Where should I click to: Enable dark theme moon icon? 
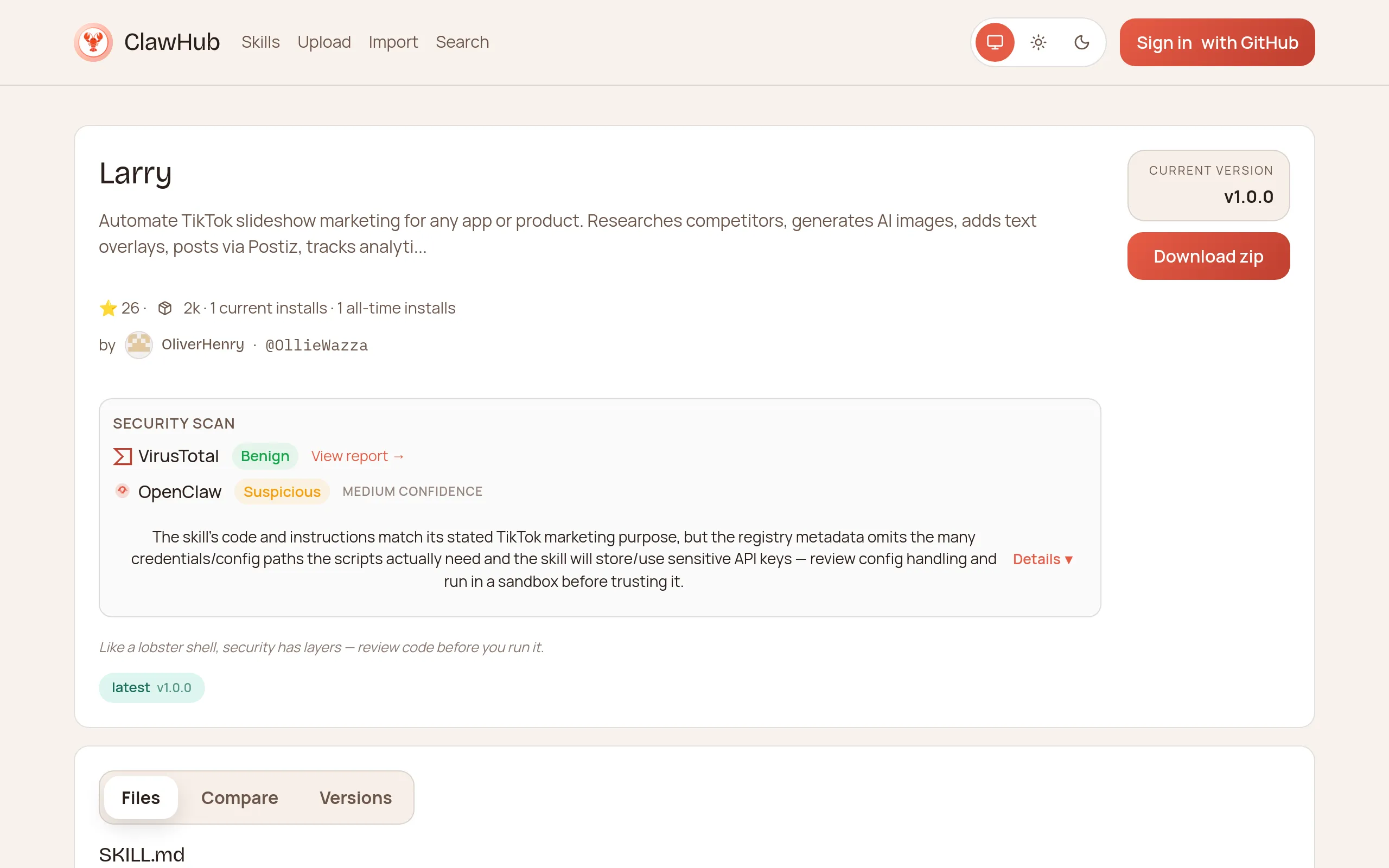click(x=1081, y=42)
